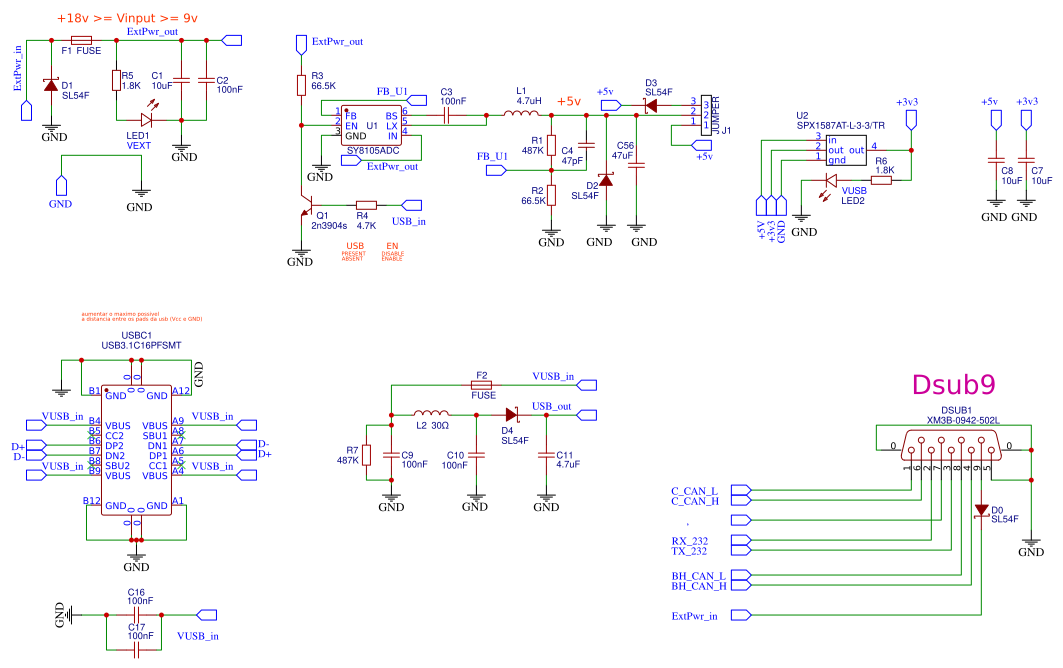Click the EN DISABLE ENABLE note

[393, 252]
